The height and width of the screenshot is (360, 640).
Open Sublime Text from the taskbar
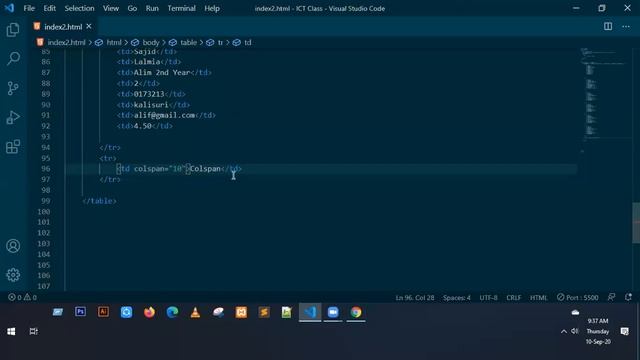click(264, 312)
